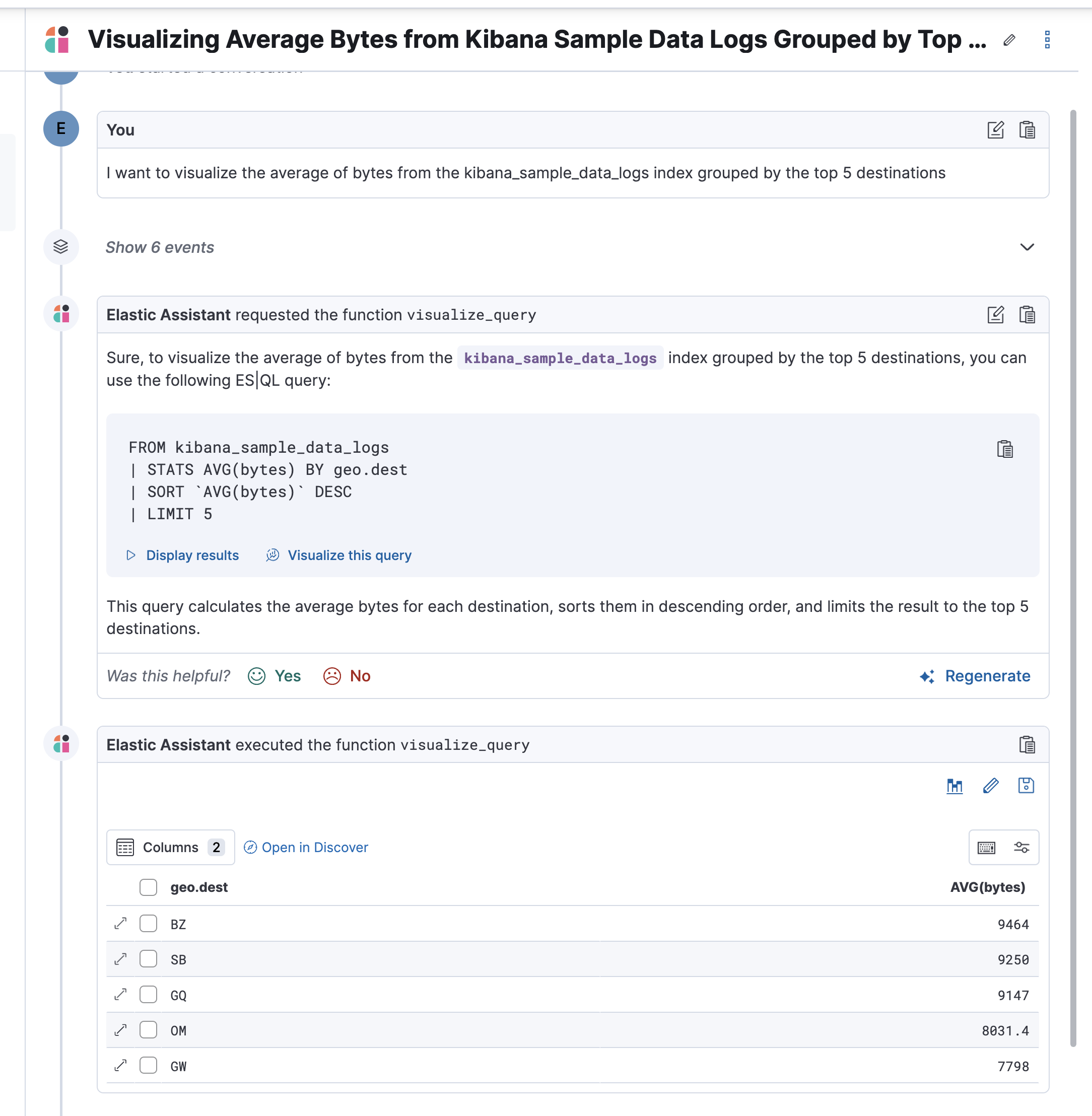The height and width of the screenshot is (1116, 1092).
Task: Click the conversation scrollbar
Action: coord(1073,578)
